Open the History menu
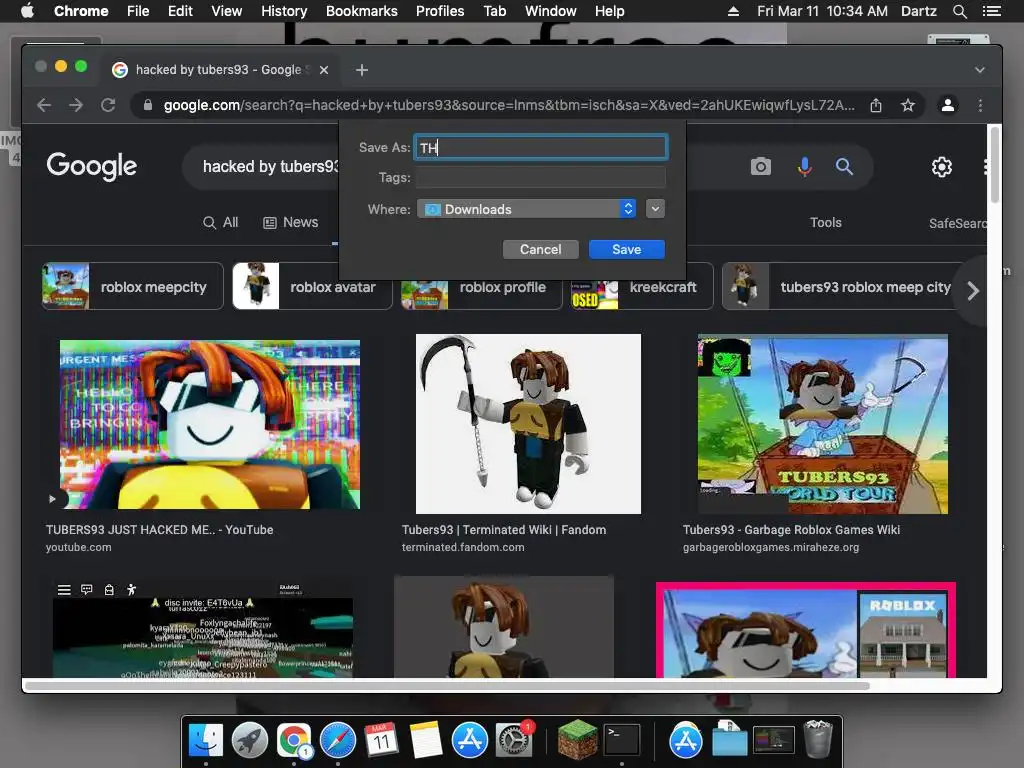 point(284,11)
